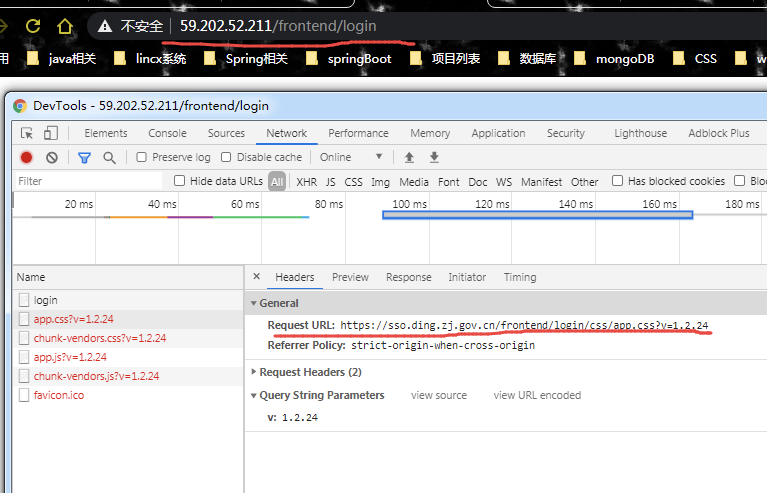This screenshot has width=767, height=493.
Task: Open the Response tab
Action: pyautogui.click(x=408, y=277)
